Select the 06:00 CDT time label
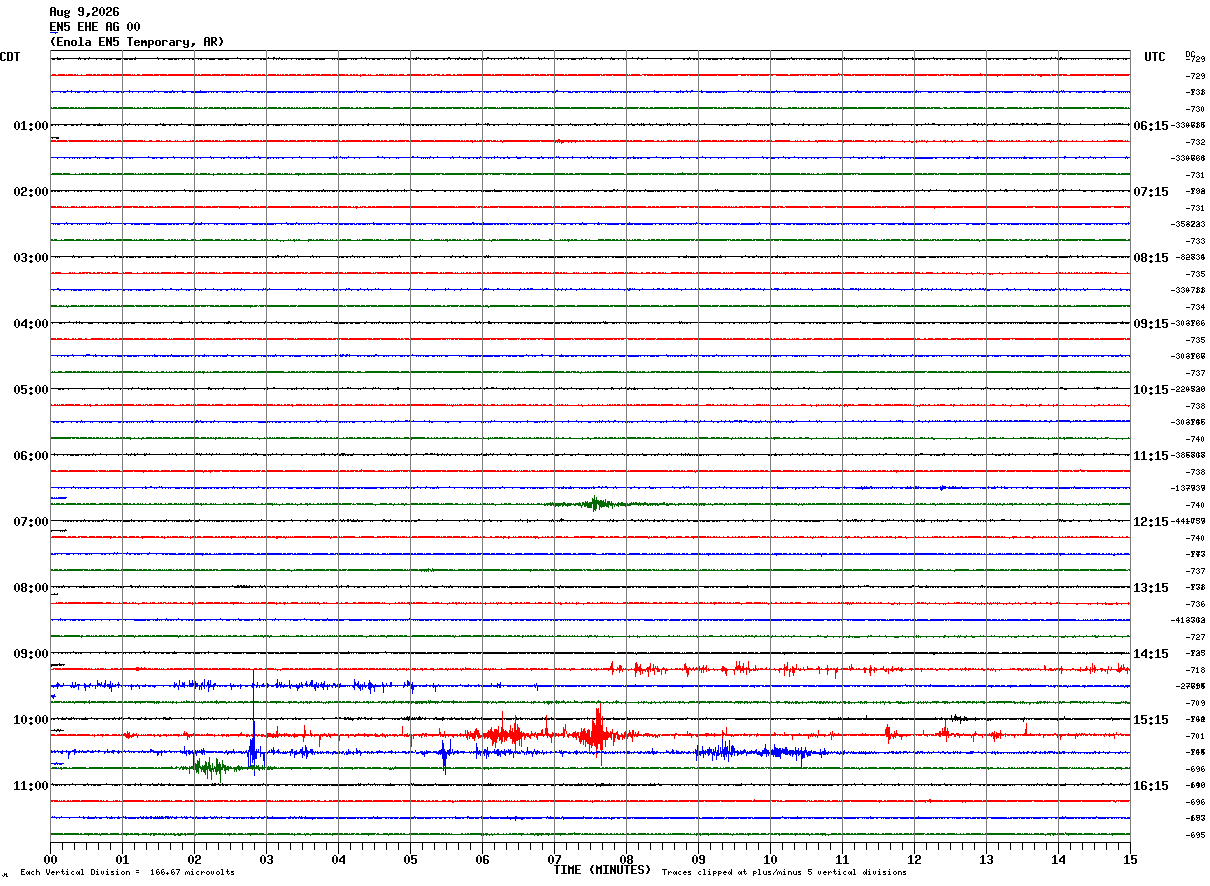This screenshot has width=1210, height=886. [31, 456]
